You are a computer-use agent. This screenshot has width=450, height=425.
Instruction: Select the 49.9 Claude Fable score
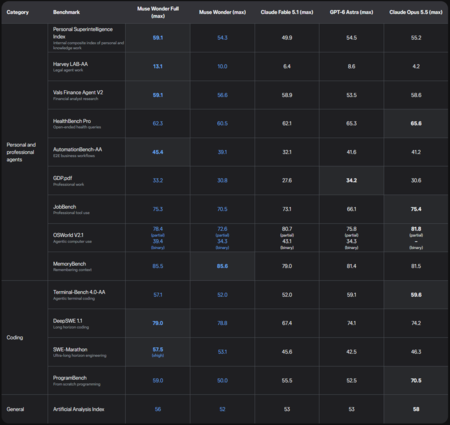tap(287, 38)
